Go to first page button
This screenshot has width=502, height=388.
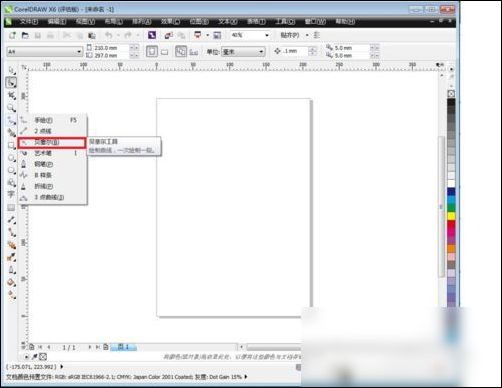tap(40, 347)
